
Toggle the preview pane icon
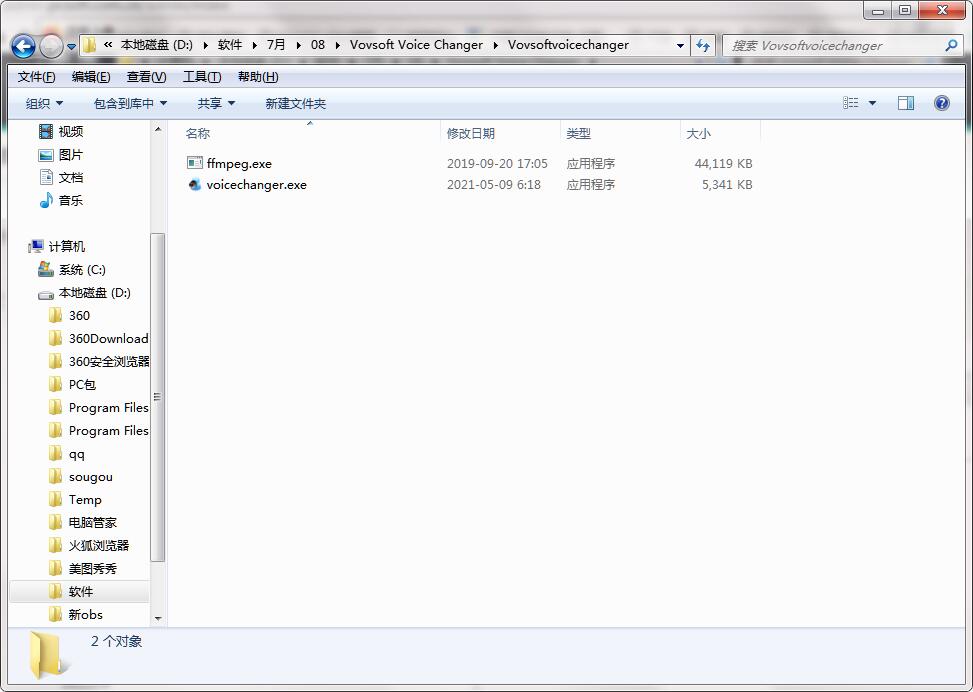pyautogui.click(x=905, y=103)
